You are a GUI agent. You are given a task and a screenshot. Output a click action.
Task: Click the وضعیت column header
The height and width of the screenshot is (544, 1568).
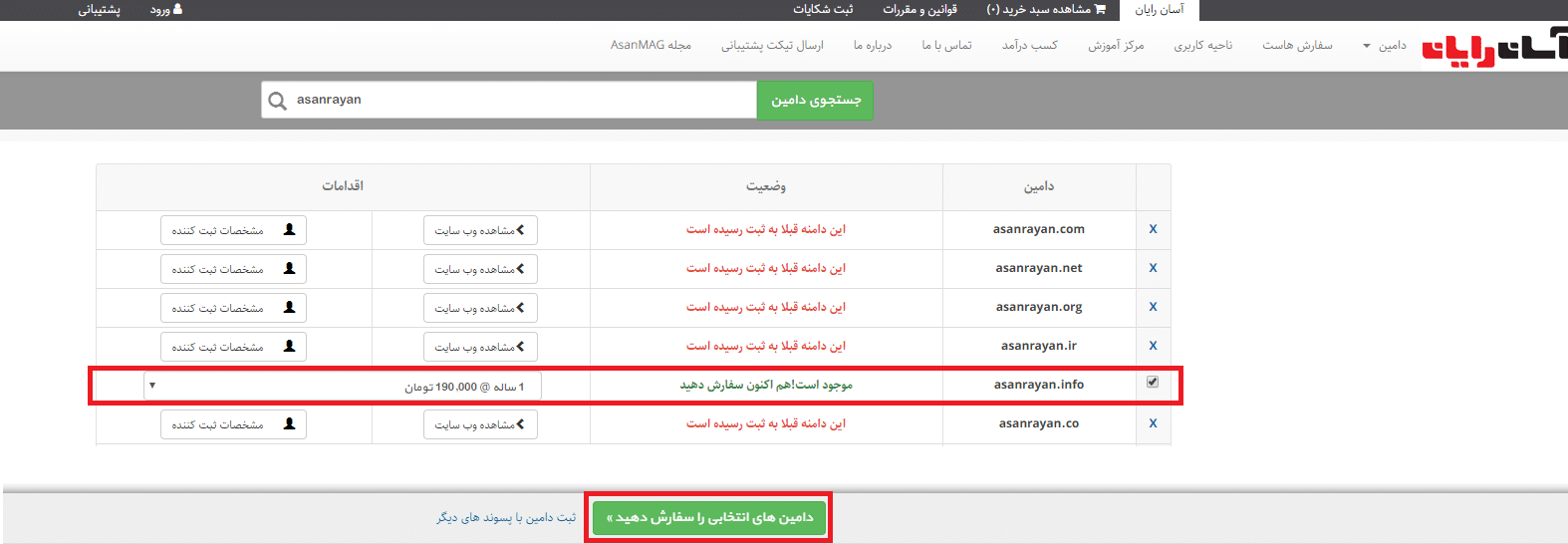766,186
